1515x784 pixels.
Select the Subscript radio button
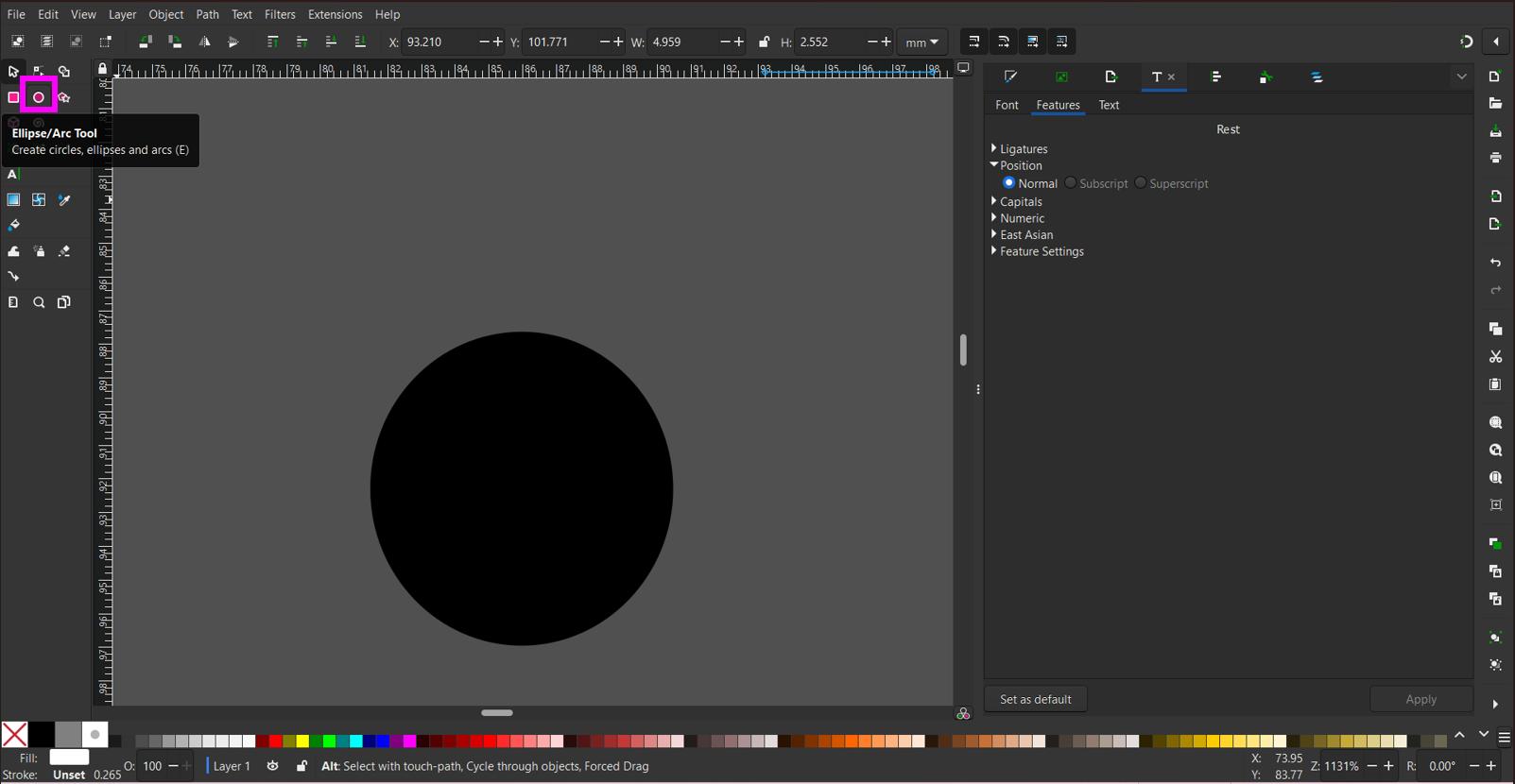click(1070, 183)
